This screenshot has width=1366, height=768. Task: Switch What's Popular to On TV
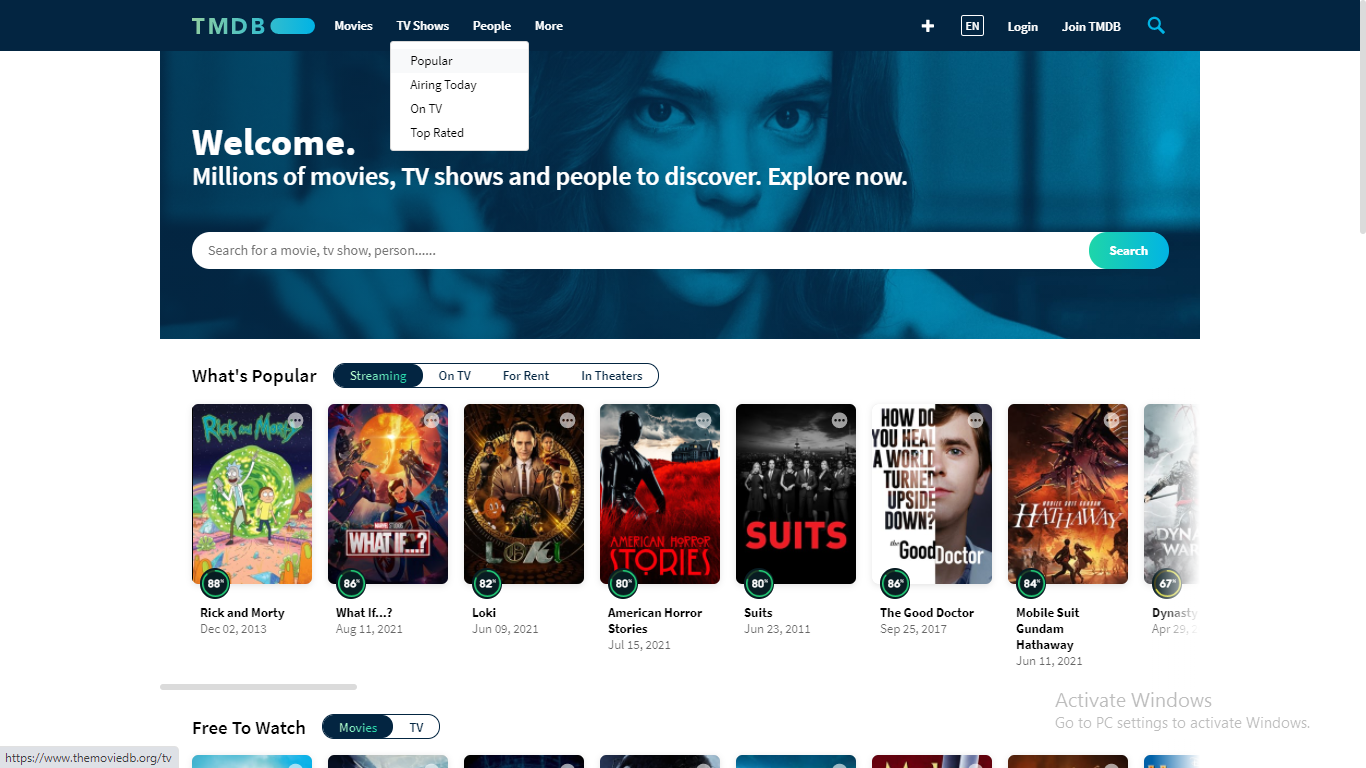coord(454,376)
